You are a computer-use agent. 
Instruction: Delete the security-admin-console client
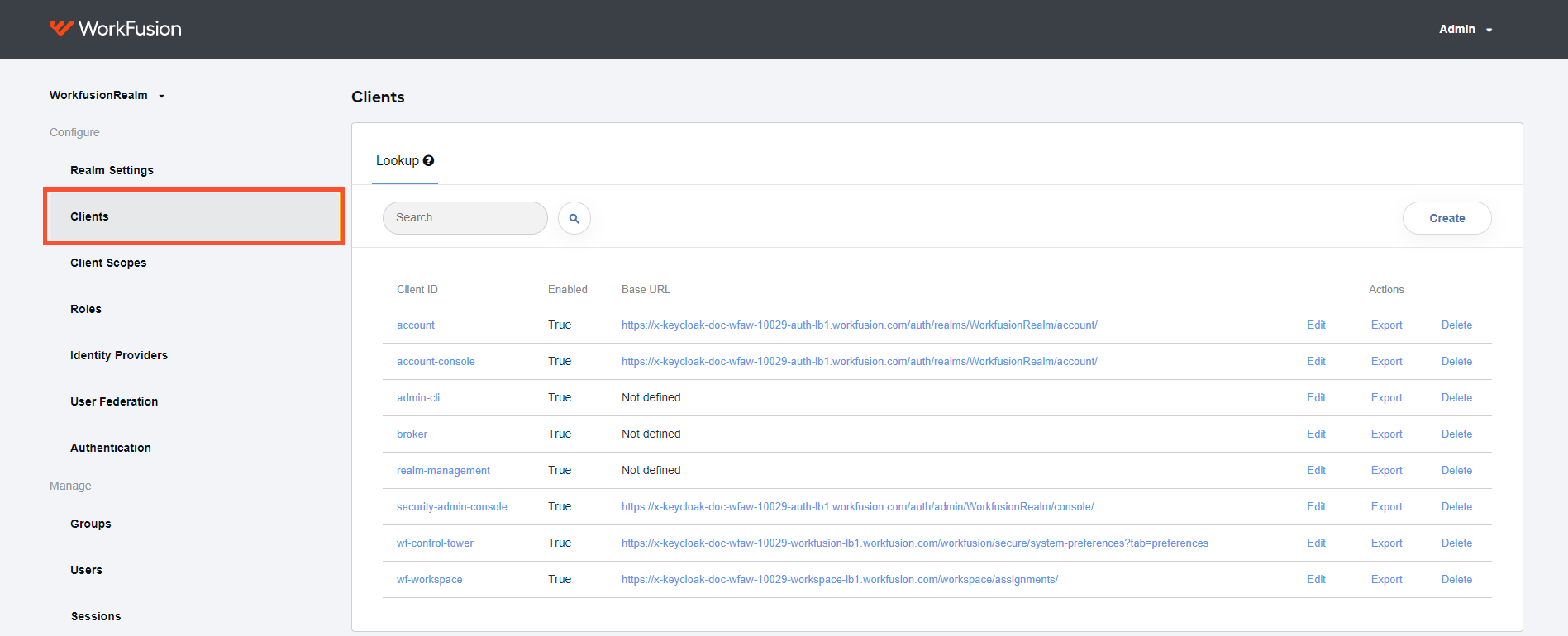[x=1457, y=506]
